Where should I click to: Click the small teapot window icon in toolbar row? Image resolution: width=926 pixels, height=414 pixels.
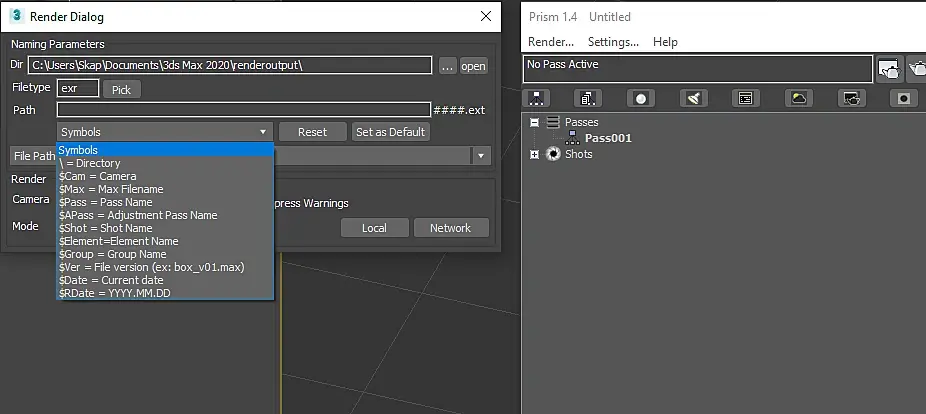pyautogui.click(x=851, y=98)
